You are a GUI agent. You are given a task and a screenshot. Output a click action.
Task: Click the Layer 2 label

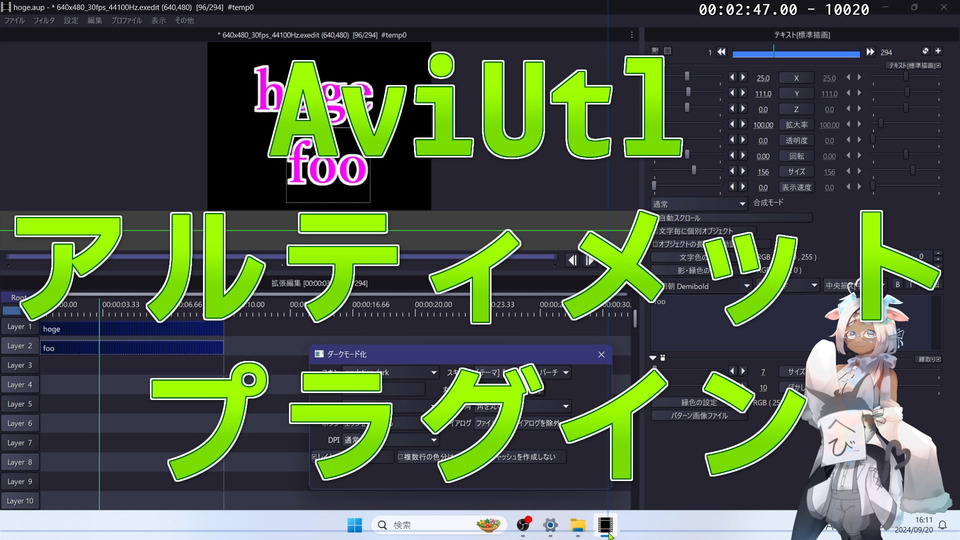click(x=20, y=346)
